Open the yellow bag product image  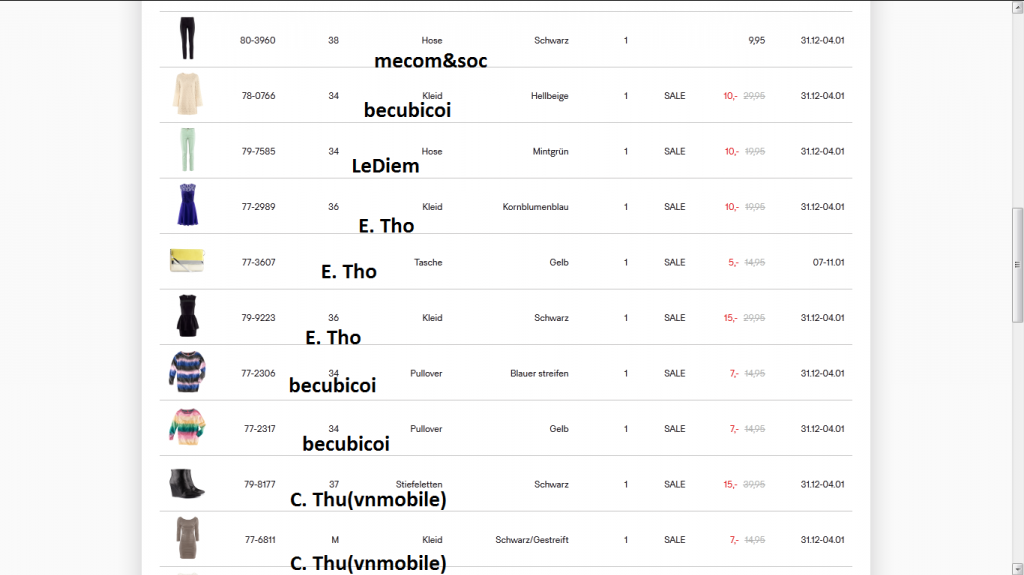(x=187, y=261)
